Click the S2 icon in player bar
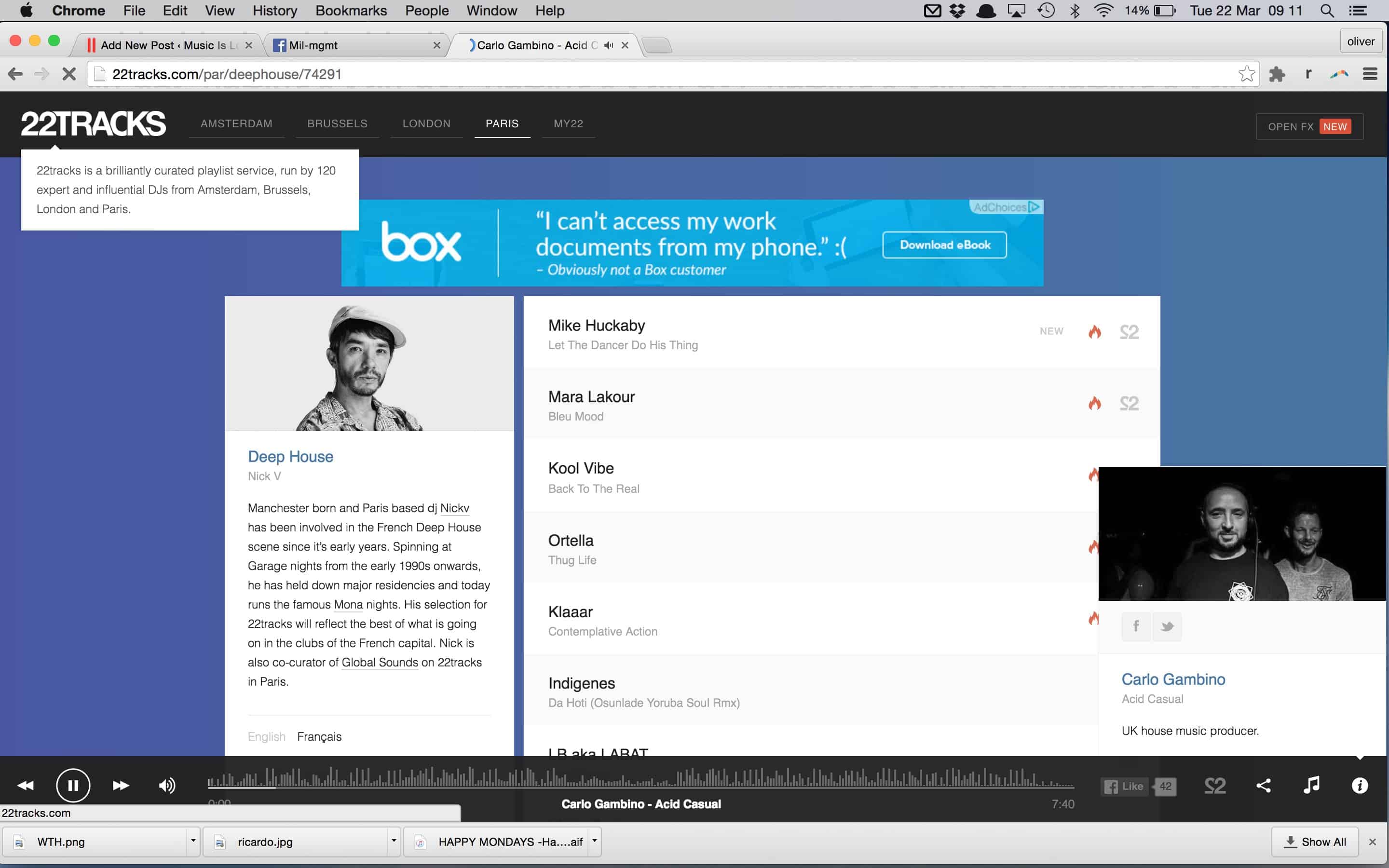 (1214, 786)
